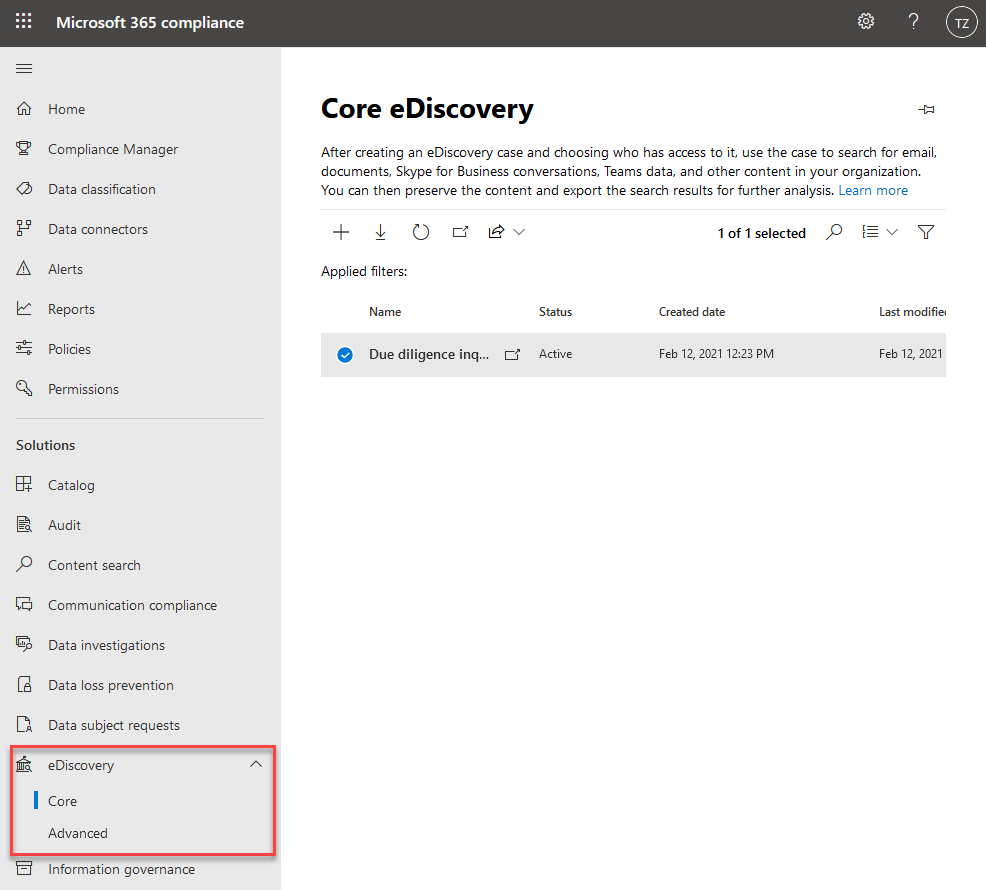Uncheck the Due diligence case checkbox

(345, 355)
